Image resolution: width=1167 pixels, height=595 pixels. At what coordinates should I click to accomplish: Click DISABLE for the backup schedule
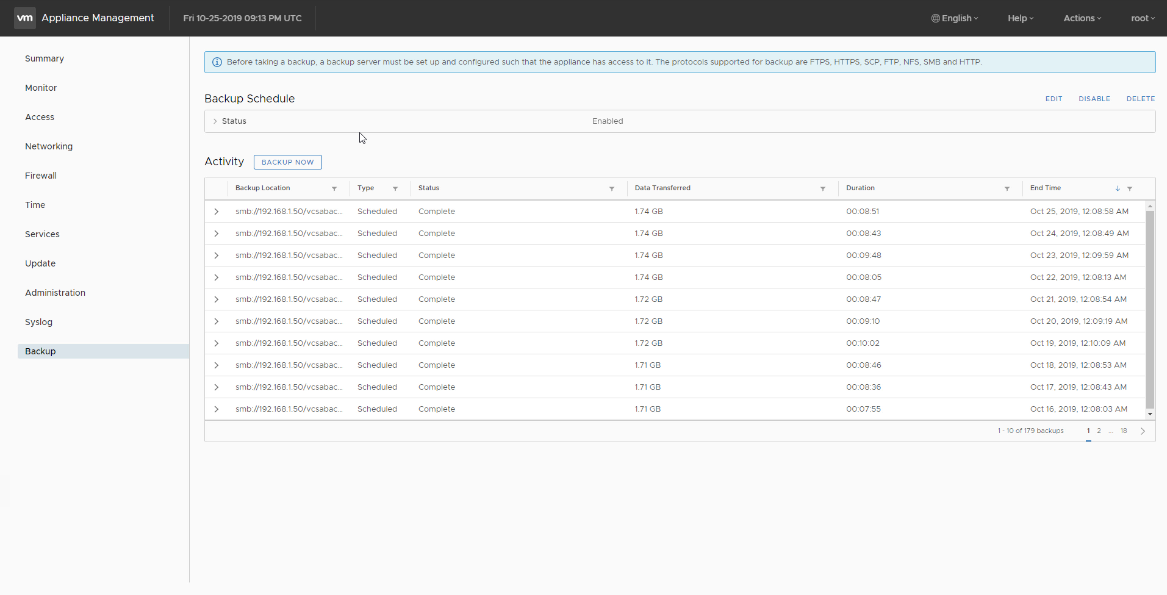pos(1094,98)
